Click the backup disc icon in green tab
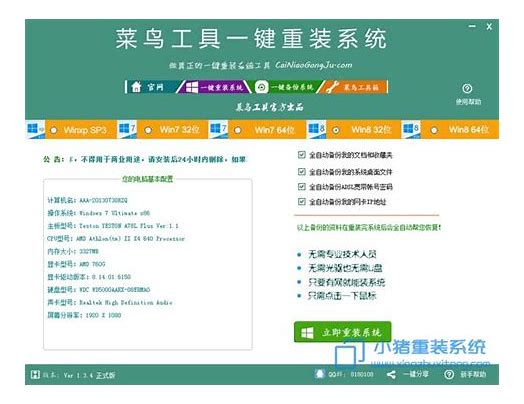The height and width of the screenshot is (404, 524). (x=262, y=87)
